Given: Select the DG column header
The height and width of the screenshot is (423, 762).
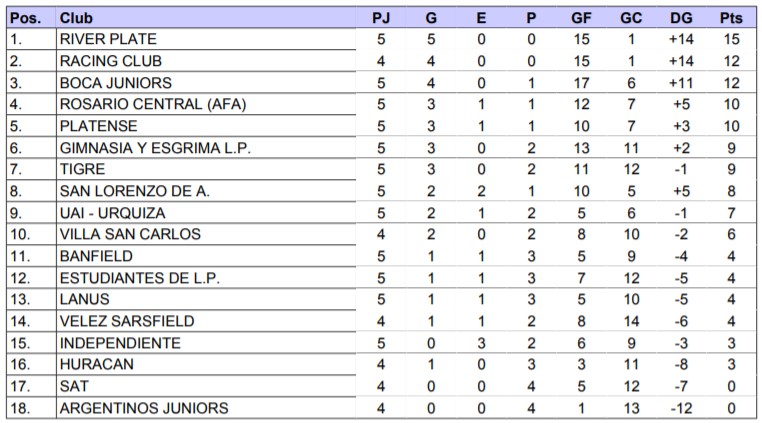Looking at the screenshot, I should coord(681,18).
